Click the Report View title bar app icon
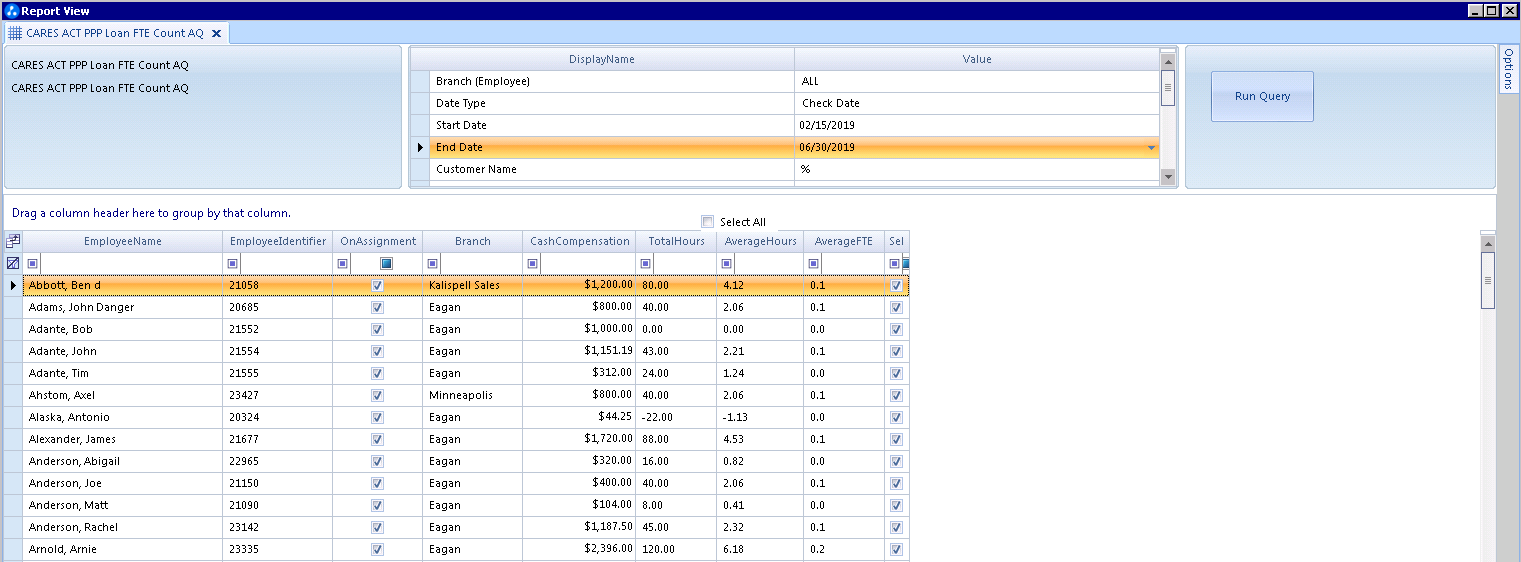This screenshot has width=1521, height=562. (x=12, y=10)
